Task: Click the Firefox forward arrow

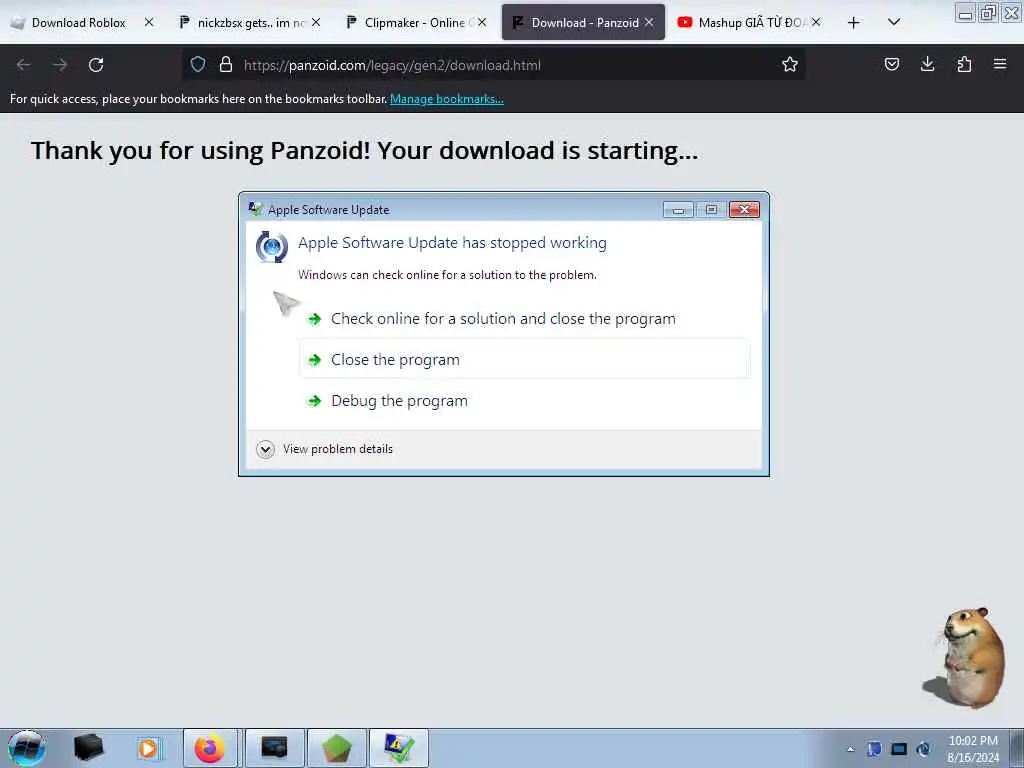Action: [x=60, y=65]
